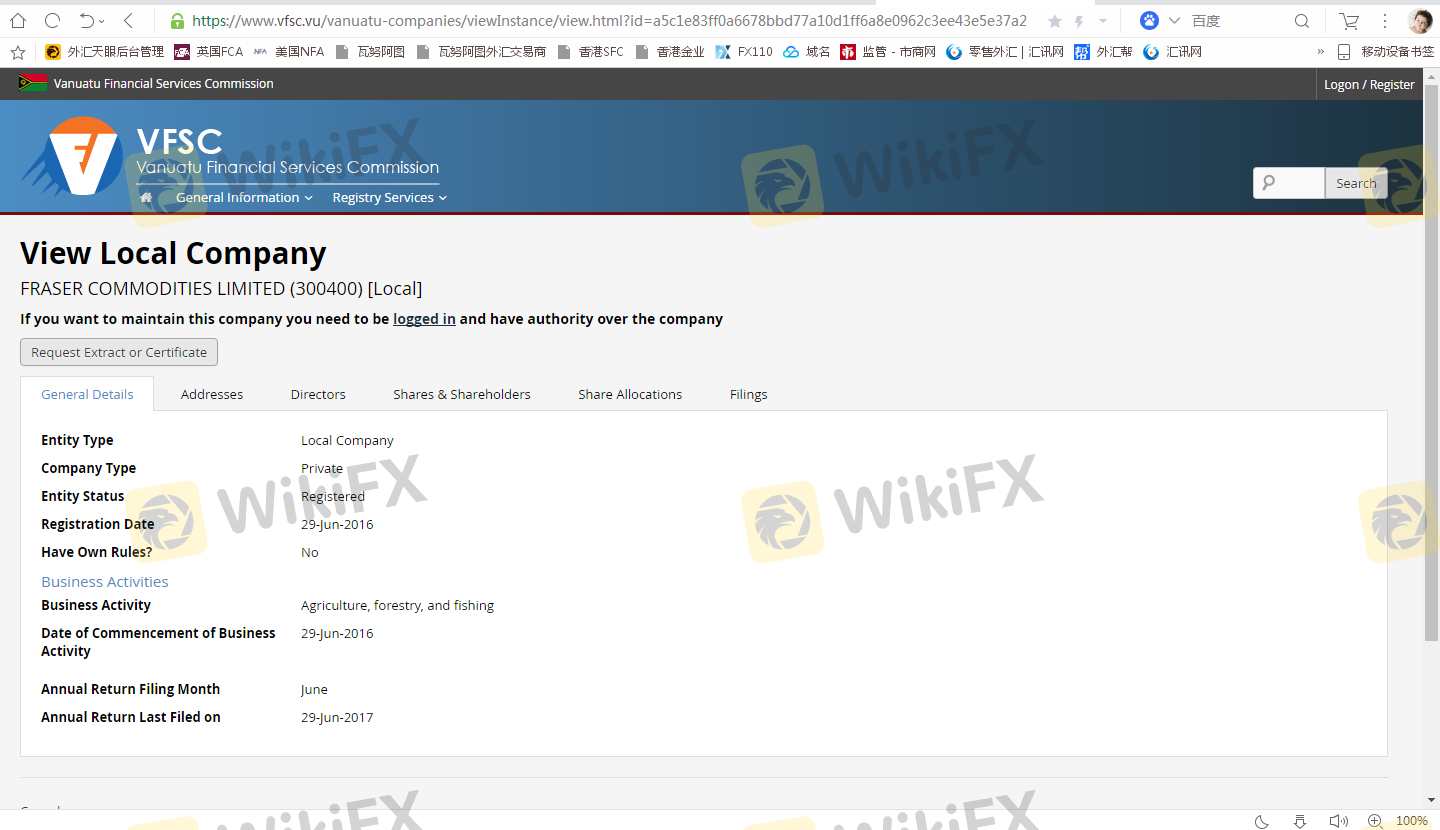Focus the address bar URL field
The height and width of the screenshot is (830, 1440).
[609, 20]
